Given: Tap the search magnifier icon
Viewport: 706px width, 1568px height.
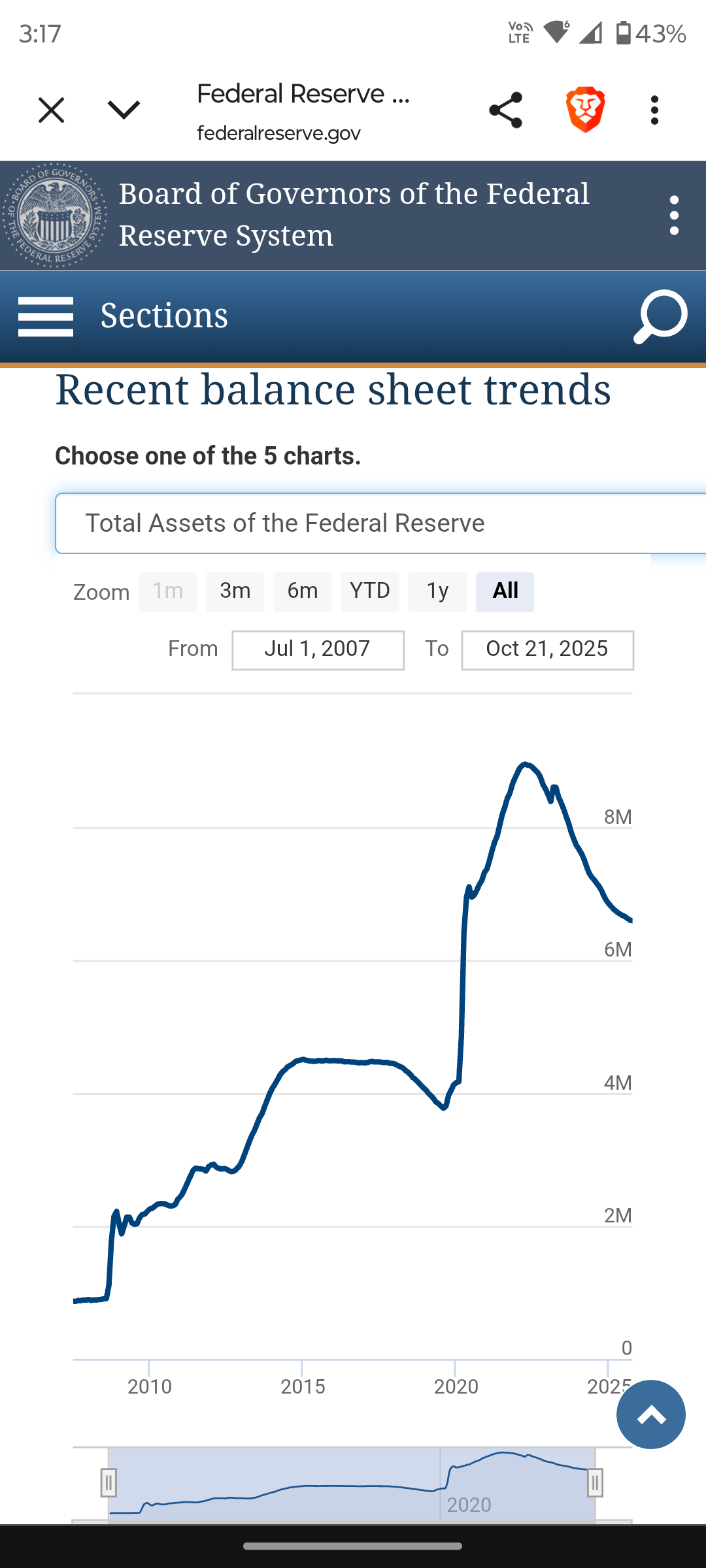Looking at the screenshot, I should pyautogui.click(x=660, y=317).
